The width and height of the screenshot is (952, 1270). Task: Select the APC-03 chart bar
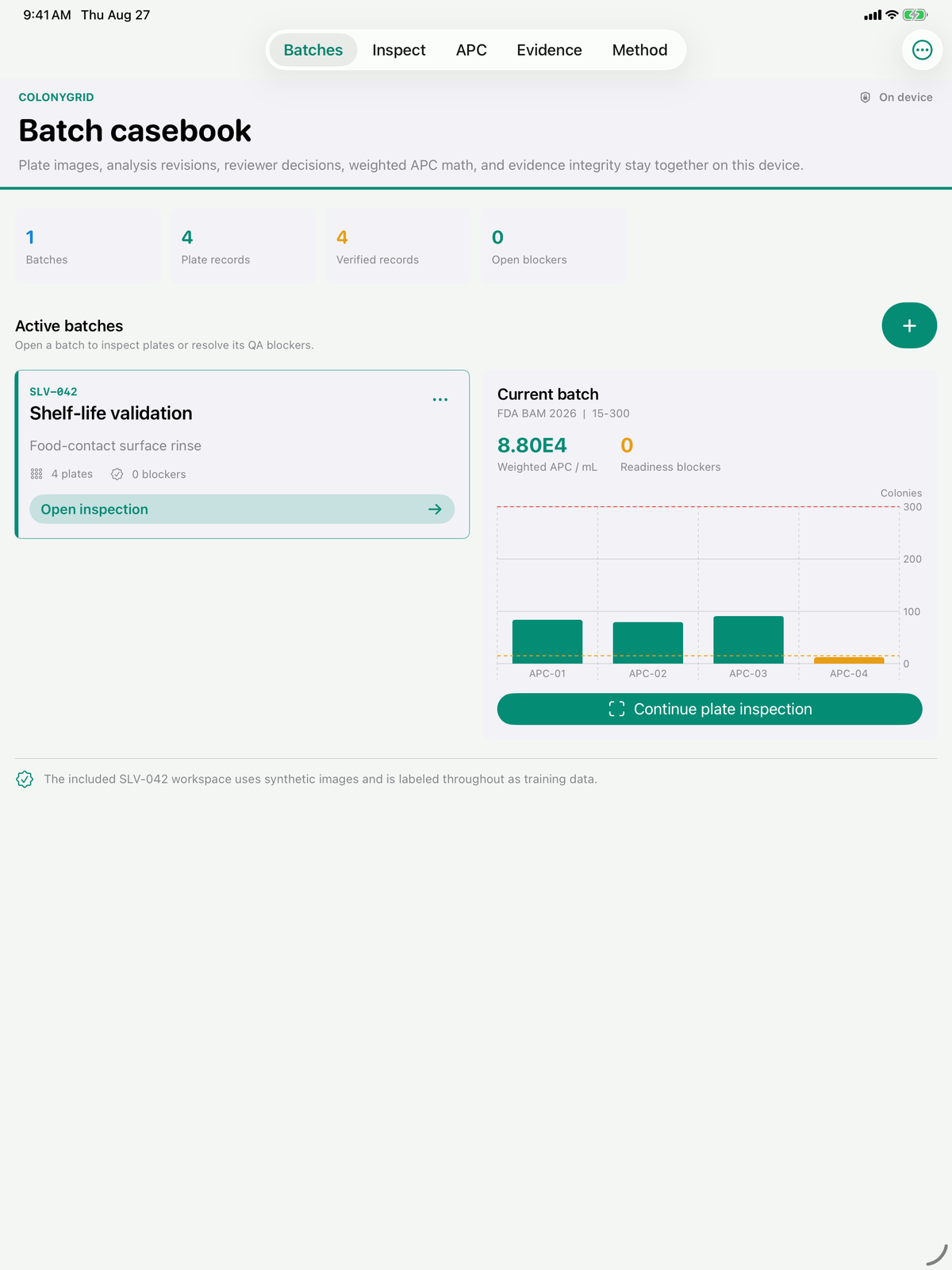pos(748,640)
